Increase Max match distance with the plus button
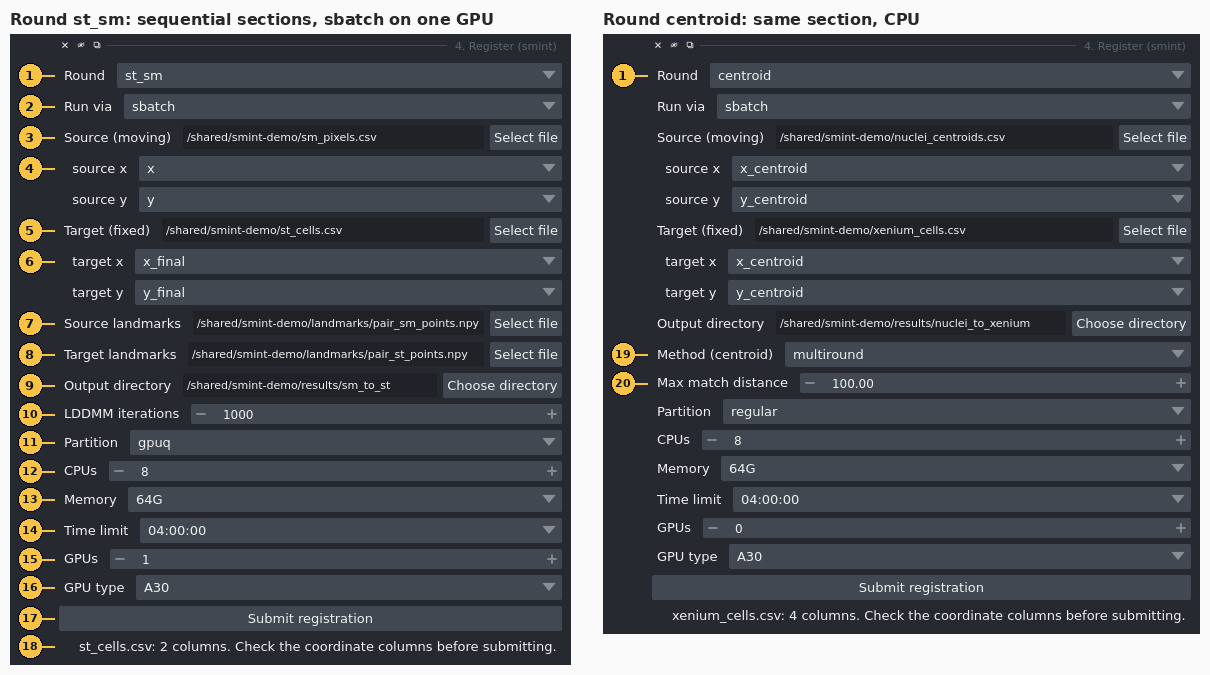The width and height of the screenshot is (1210, 675). (1180, 383)
